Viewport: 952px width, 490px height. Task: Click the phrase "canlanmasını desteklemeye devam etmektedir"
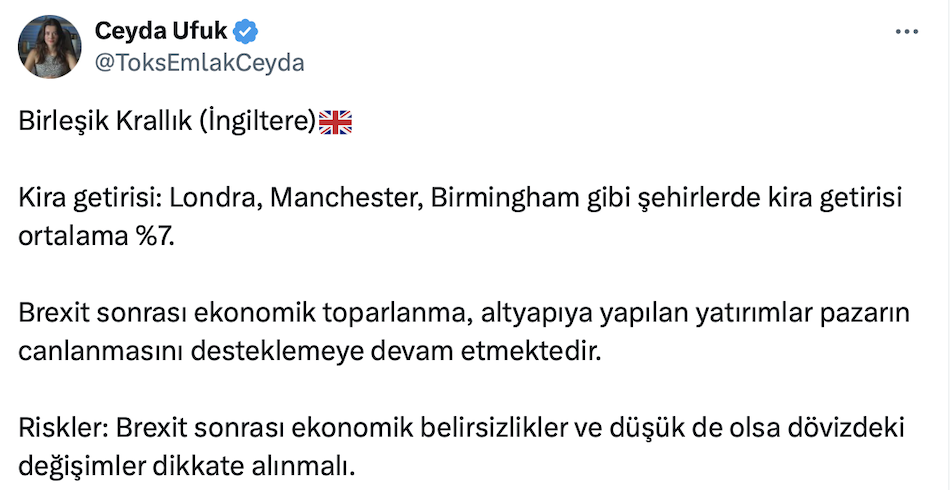click(x=312, y=352)
